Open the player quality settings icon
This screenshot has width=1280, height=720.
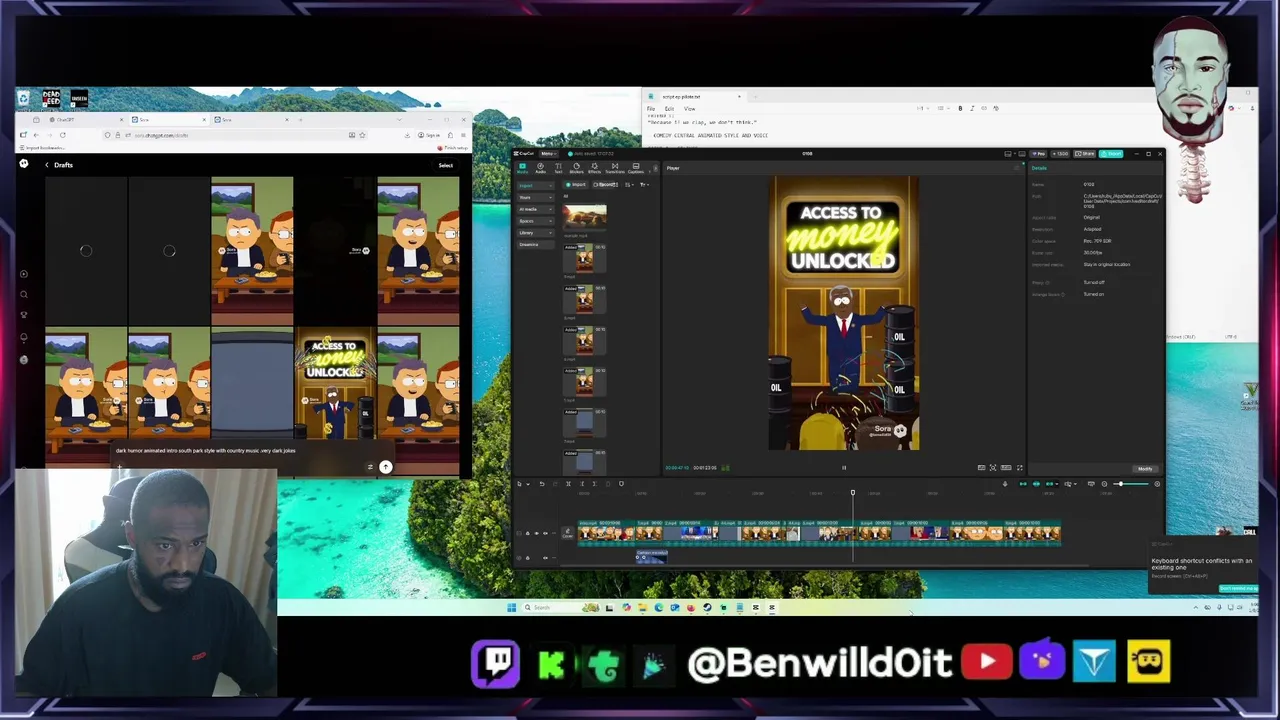coord(981,468)
